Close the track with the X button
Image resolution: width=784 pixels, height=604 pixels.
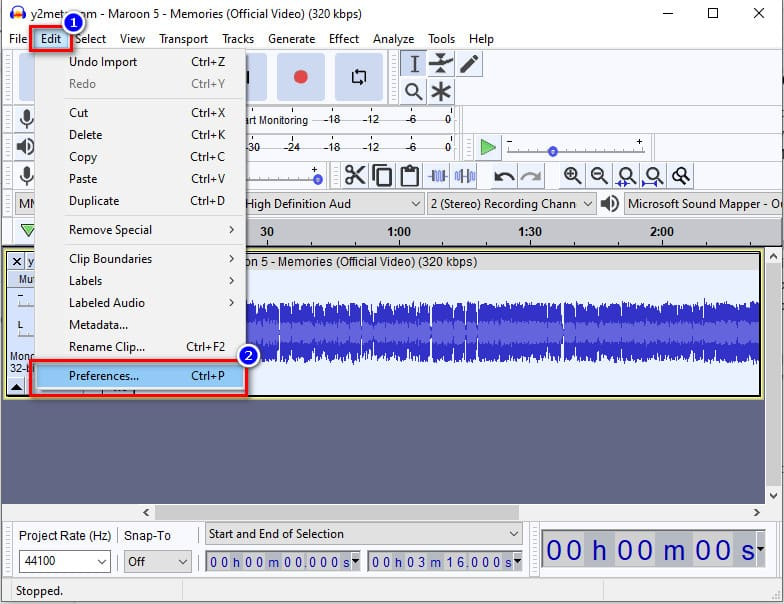pyautogui.click(x=17, y=262)
